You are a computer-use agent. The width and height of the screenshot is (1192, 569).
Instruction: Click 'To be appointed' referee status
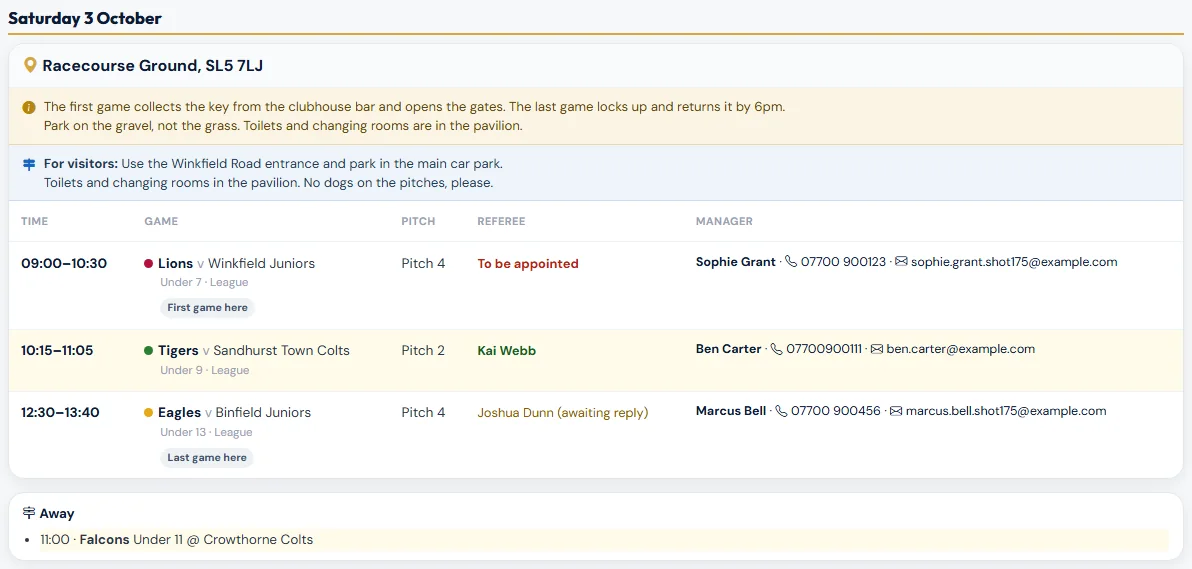528,264
